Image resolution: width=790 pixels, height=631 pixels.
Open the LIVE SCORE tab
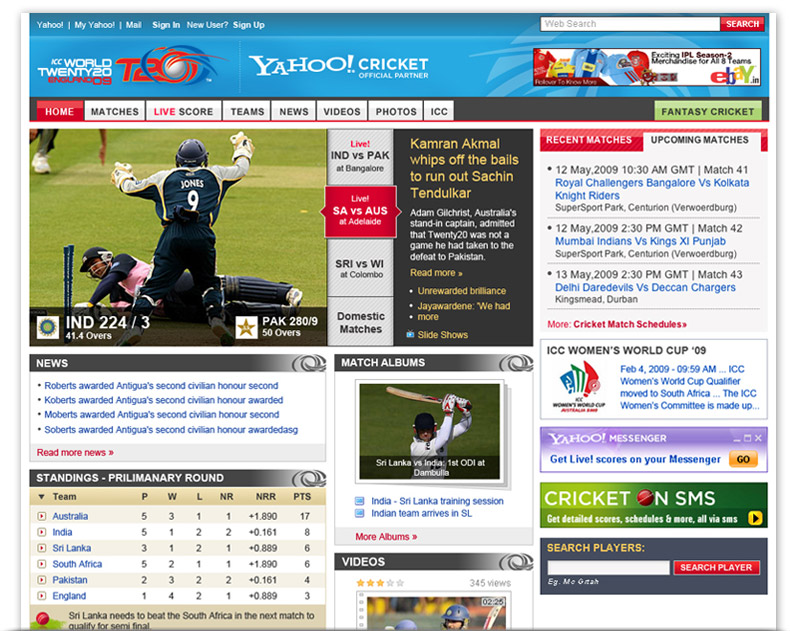[x=184, y=111]
